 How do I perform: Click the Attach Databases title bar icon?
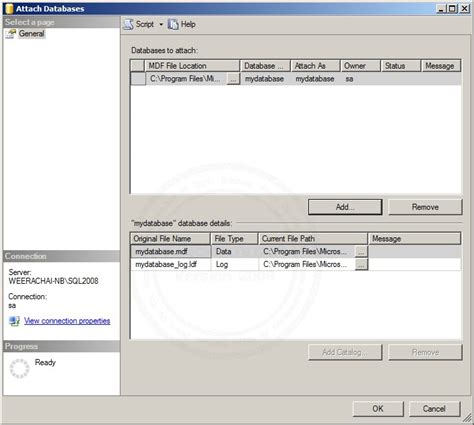[x=9, y=9]
